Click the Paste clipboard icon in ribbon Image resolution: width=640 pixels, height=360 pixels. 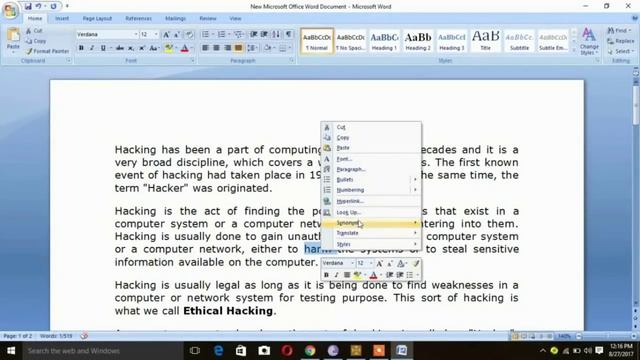[x=13, y=35]
